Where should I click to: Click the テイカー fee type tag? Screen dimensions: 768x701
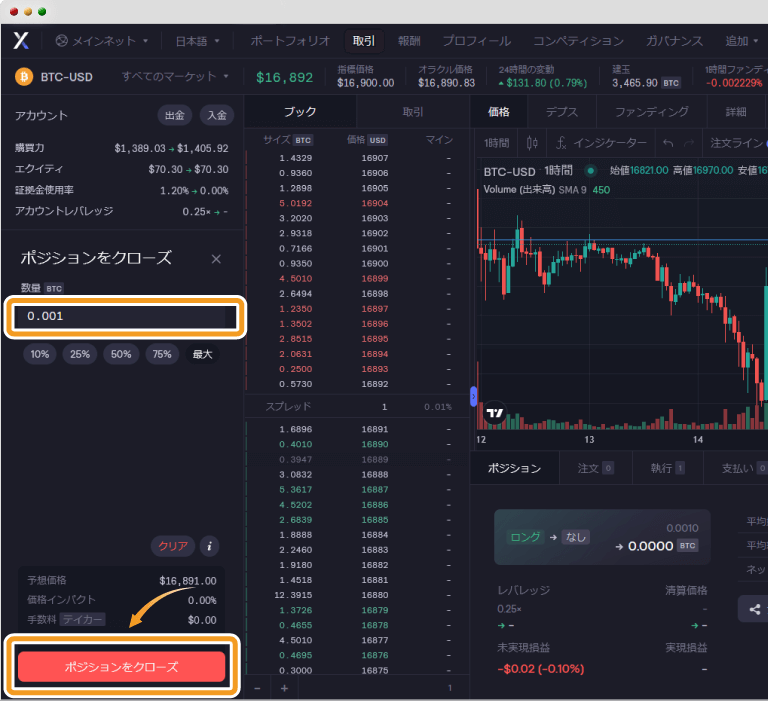(82, 620)
